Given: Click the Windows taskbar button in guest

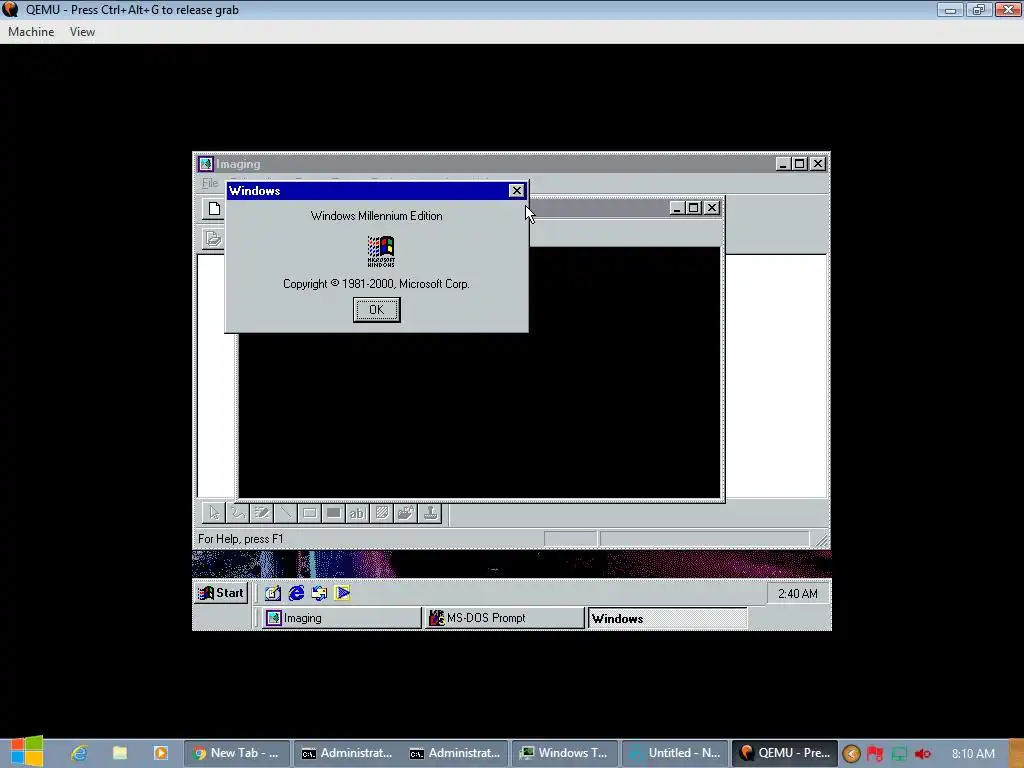Looking at the screenshot, I should [x=667, y=618].
